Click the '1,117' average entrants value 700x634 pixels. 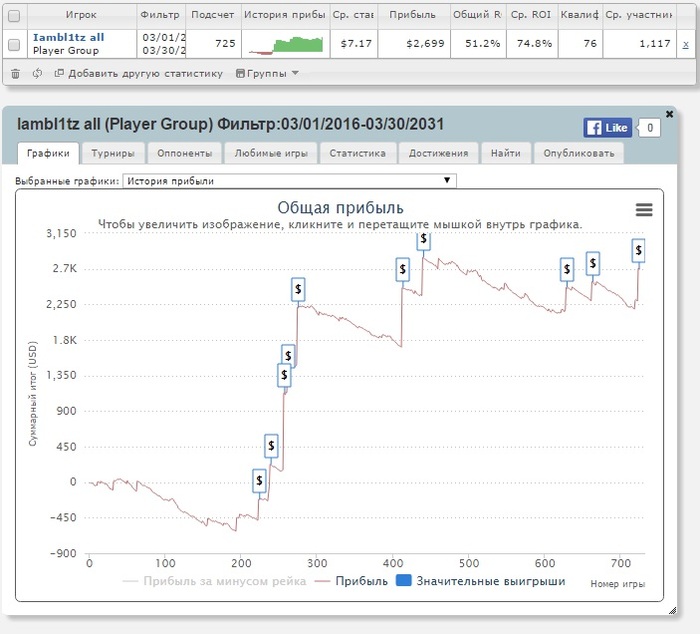[655, 44]
